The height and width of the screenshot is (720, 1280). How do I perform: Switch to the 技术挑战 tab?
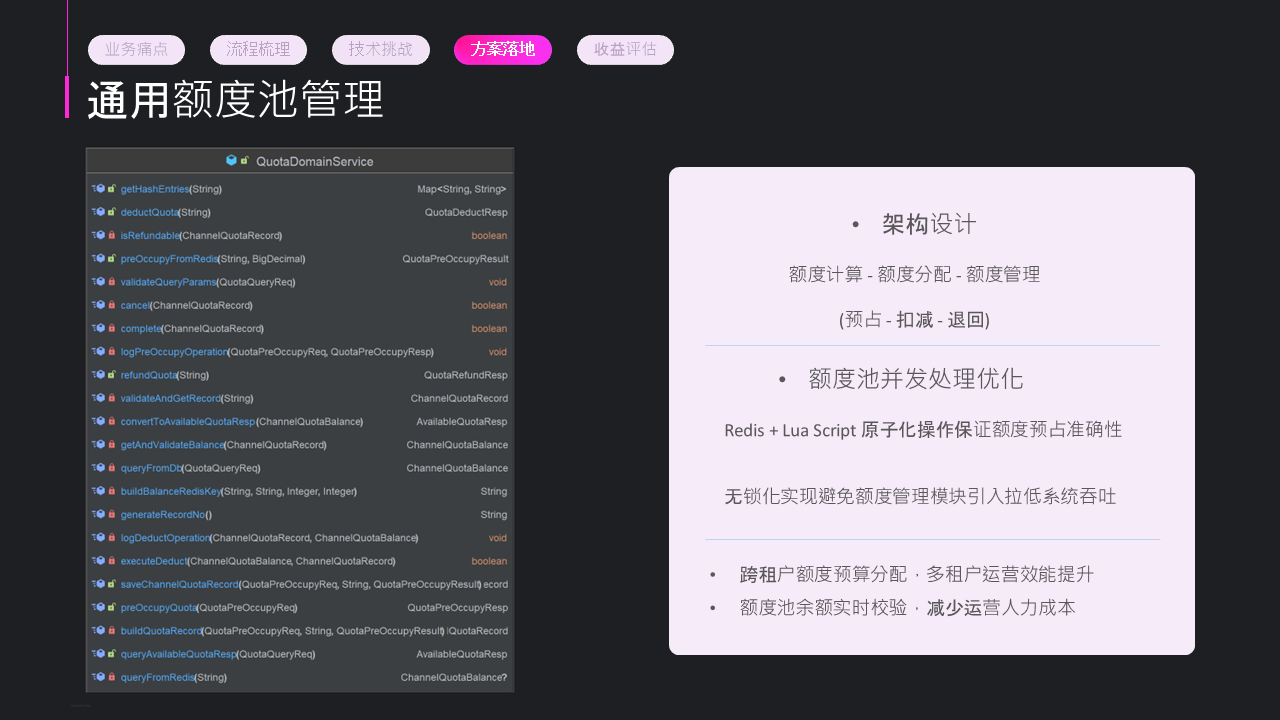tap(381, 50)
